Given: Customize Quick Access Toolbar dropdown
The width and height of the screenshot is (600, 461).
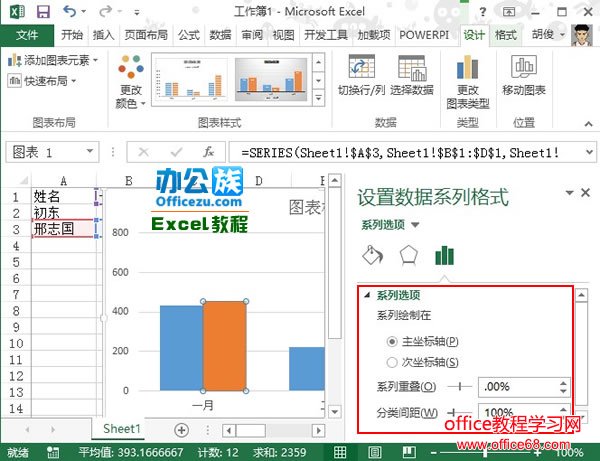Looking at the screenshot, I should (x=137, y=13).
